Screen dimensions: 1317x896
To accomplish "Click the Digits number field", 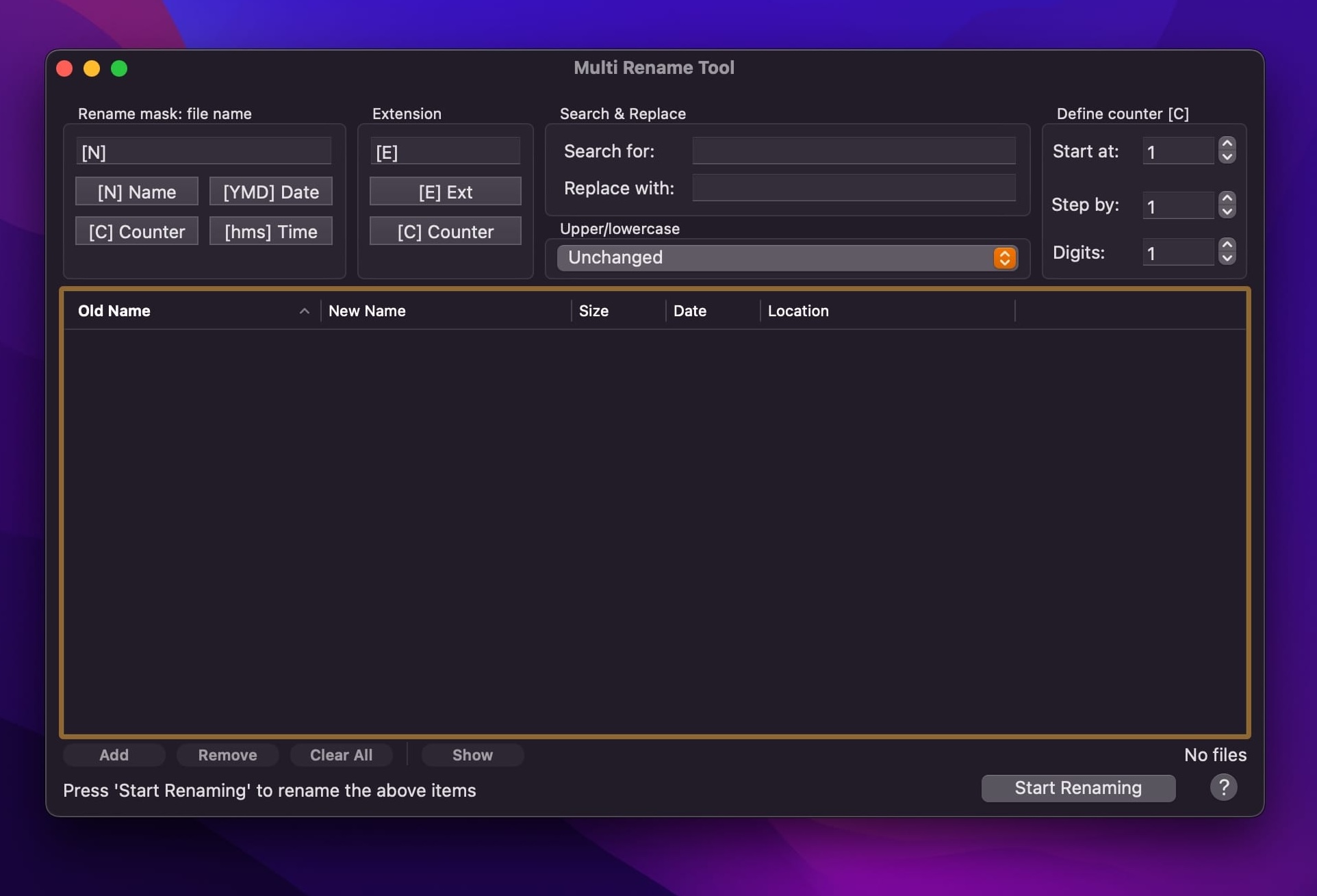I will (1179, 253).
